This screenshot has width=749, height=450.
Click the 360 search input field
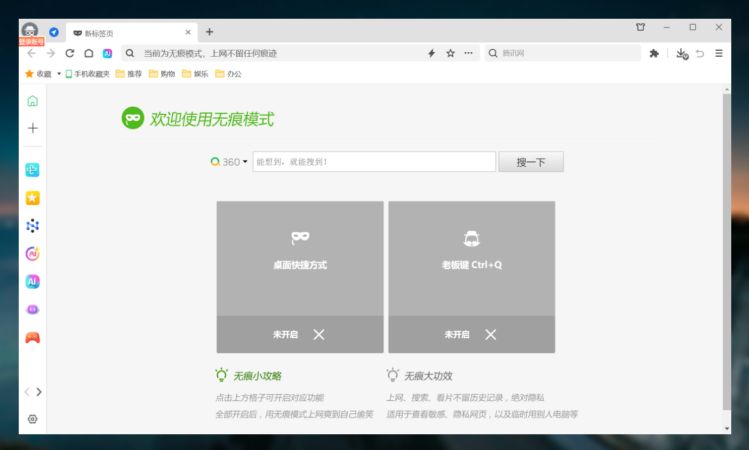click(x=373, y=162)
